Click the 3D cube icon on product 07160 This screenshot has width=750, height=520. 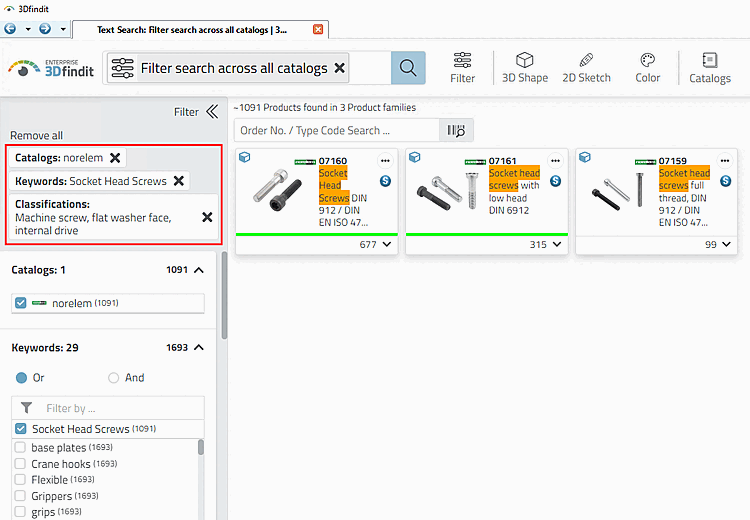pyautogui.click(x=244, y=157)
